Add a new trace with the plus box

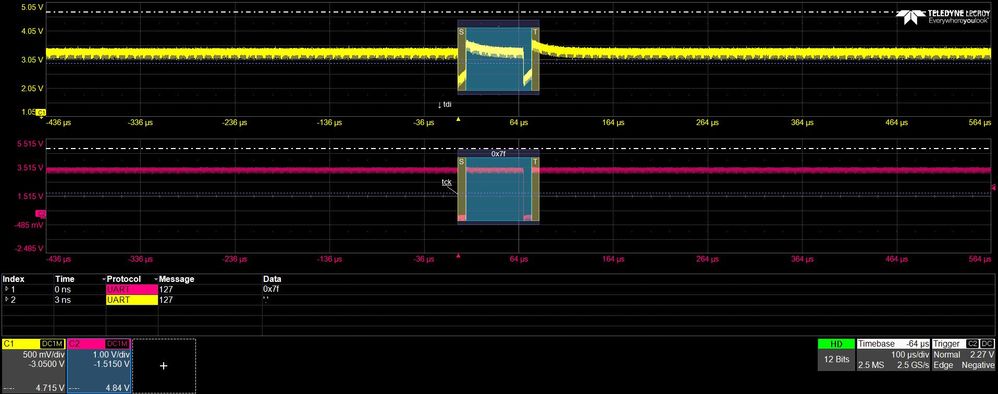[164, 366]
